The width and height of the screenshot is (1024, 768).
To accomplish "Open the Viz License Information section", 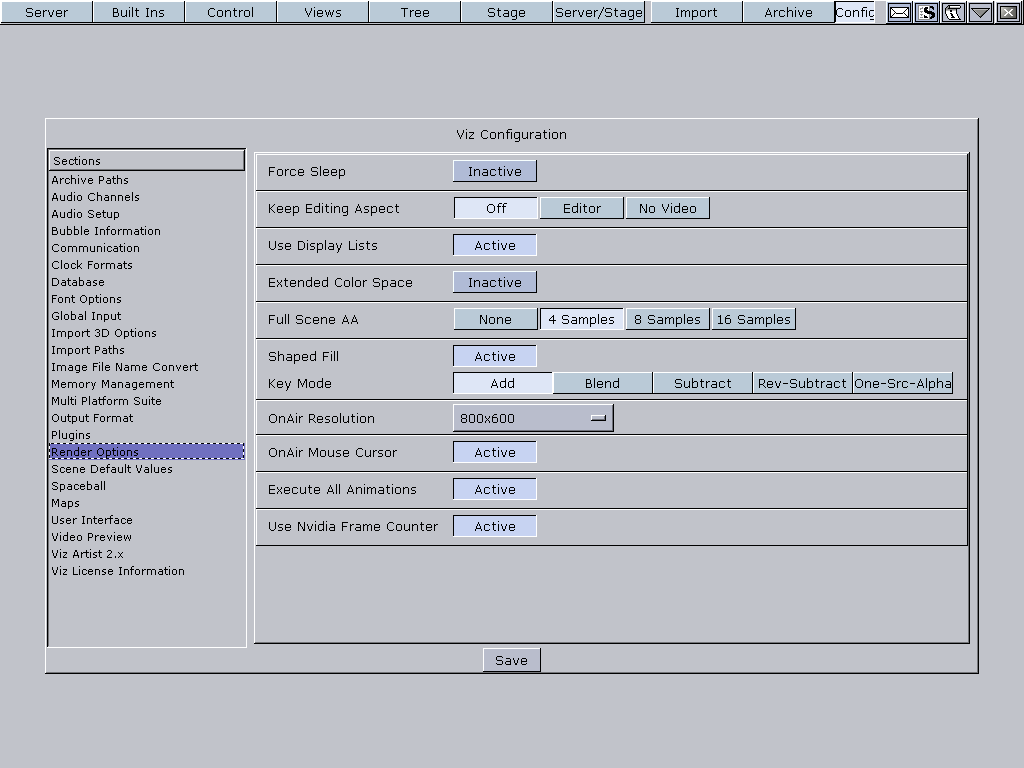I will click(x=117, y=571).
